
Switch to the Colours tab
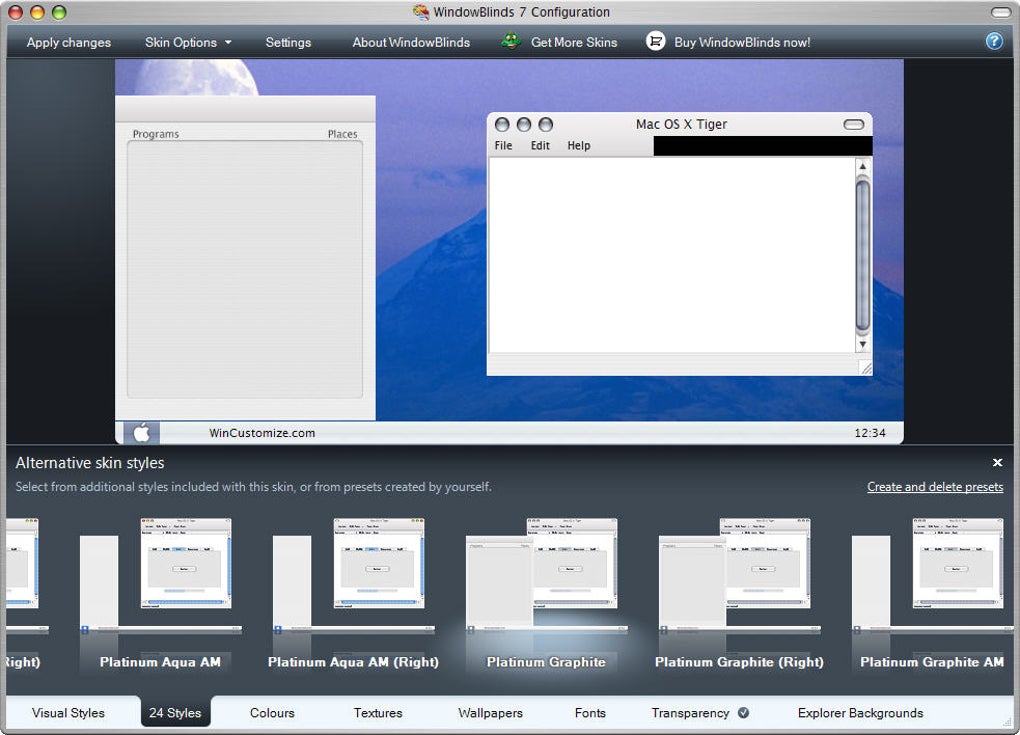[272, 713]
